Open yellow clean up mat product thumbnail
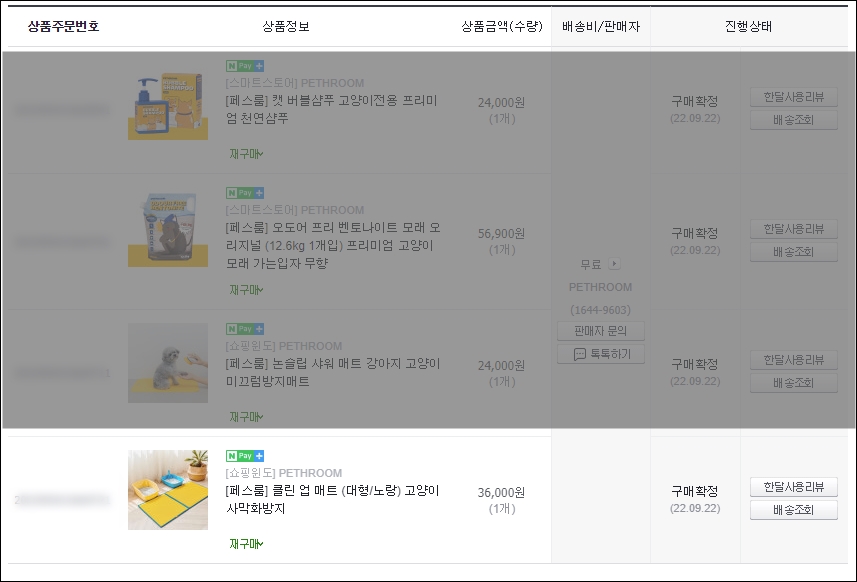Viewport: 857px width, 582px height. [168, 490]
